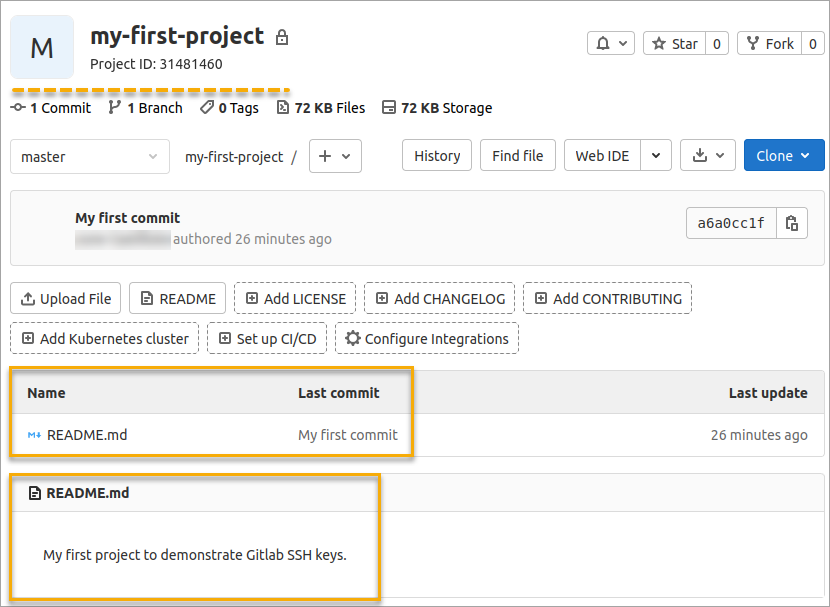Click My first commit in file table

coord(348,435)
